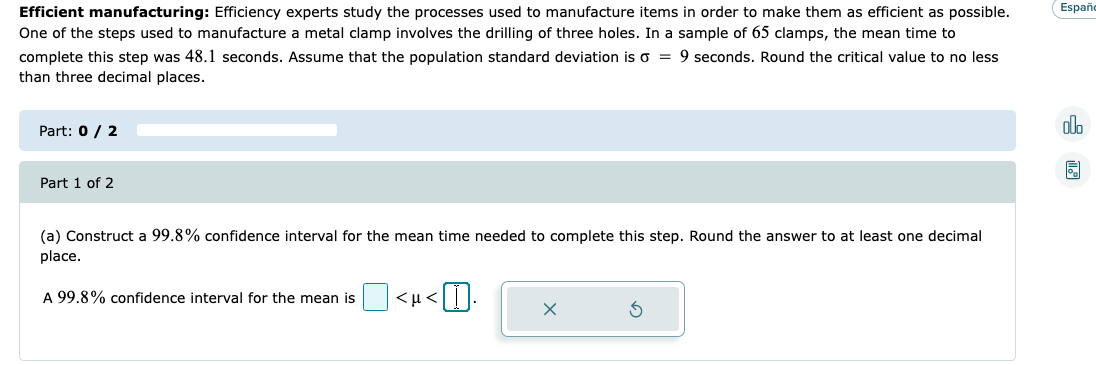
Task: Click the answer tools palette background
Action: pos(593,309)
